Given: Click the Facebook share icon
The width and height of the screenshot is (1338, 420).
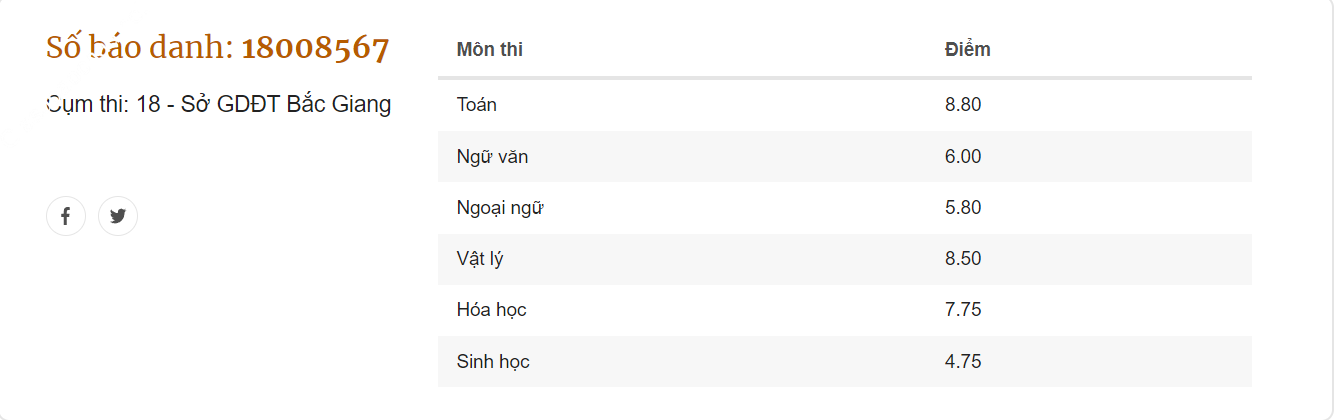Looking at the screenshot, I should pos(66,216).
